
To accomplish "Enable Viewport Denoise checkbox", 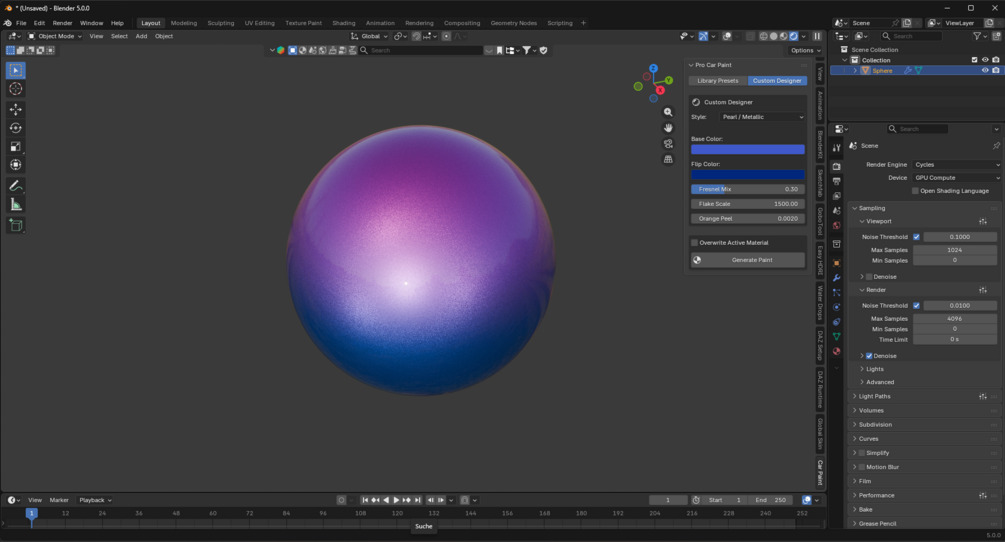I will click(869, 277).
